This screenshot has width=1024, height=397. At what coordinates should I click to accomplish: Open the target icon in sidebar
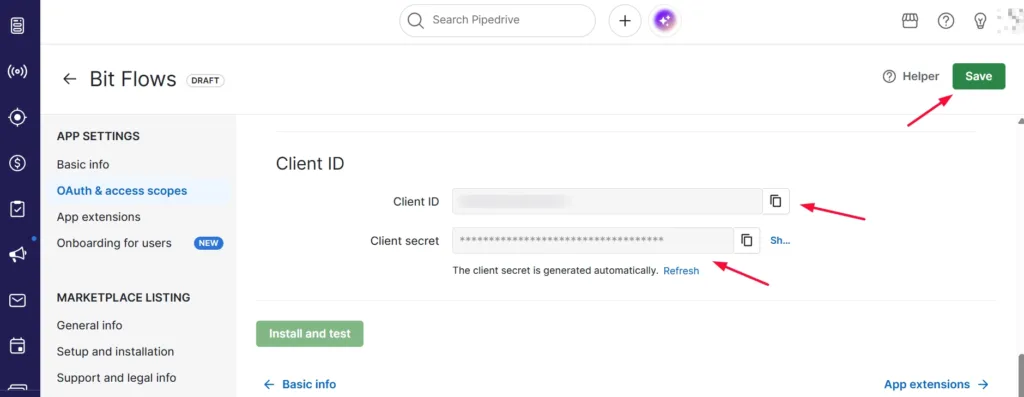(x=18, y=118)
